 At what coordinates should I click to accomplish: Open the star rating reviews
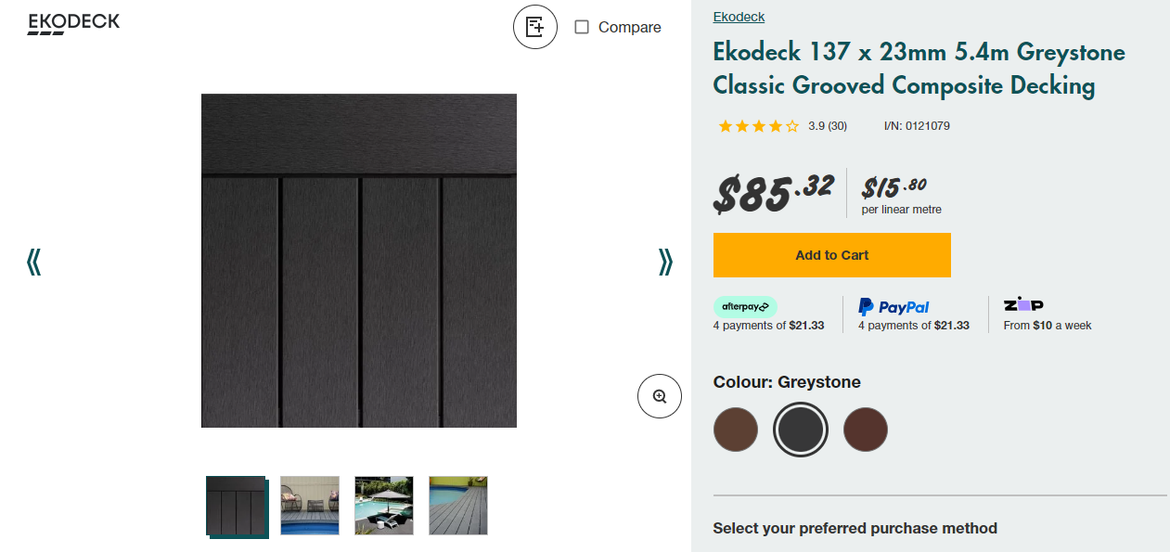pyautogui.click(x=759, y=126)
